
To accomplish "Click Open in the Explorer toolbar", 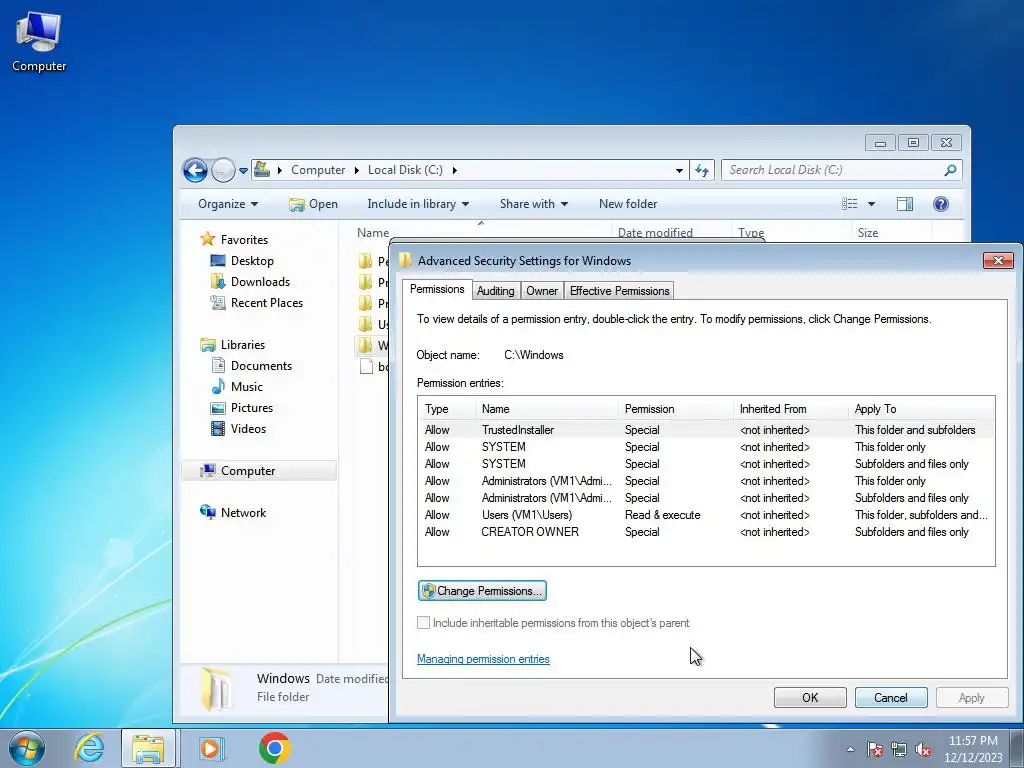I will point(313,204).
